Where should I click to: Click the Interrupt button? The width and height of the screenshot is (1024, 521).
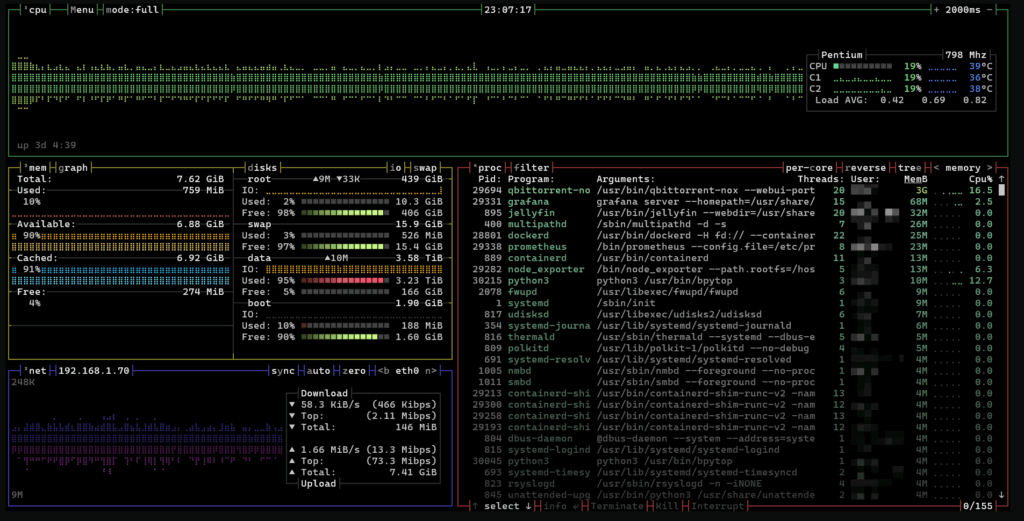[717, 506]
